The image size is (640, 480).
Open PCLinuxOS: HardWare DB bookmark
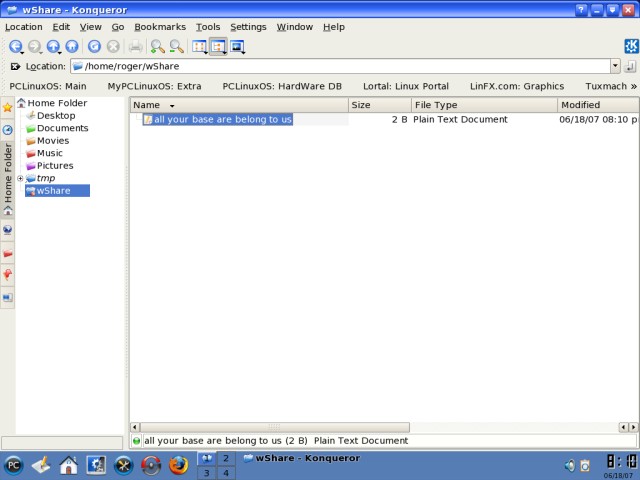pyautogui.click(x=282, y=86)
